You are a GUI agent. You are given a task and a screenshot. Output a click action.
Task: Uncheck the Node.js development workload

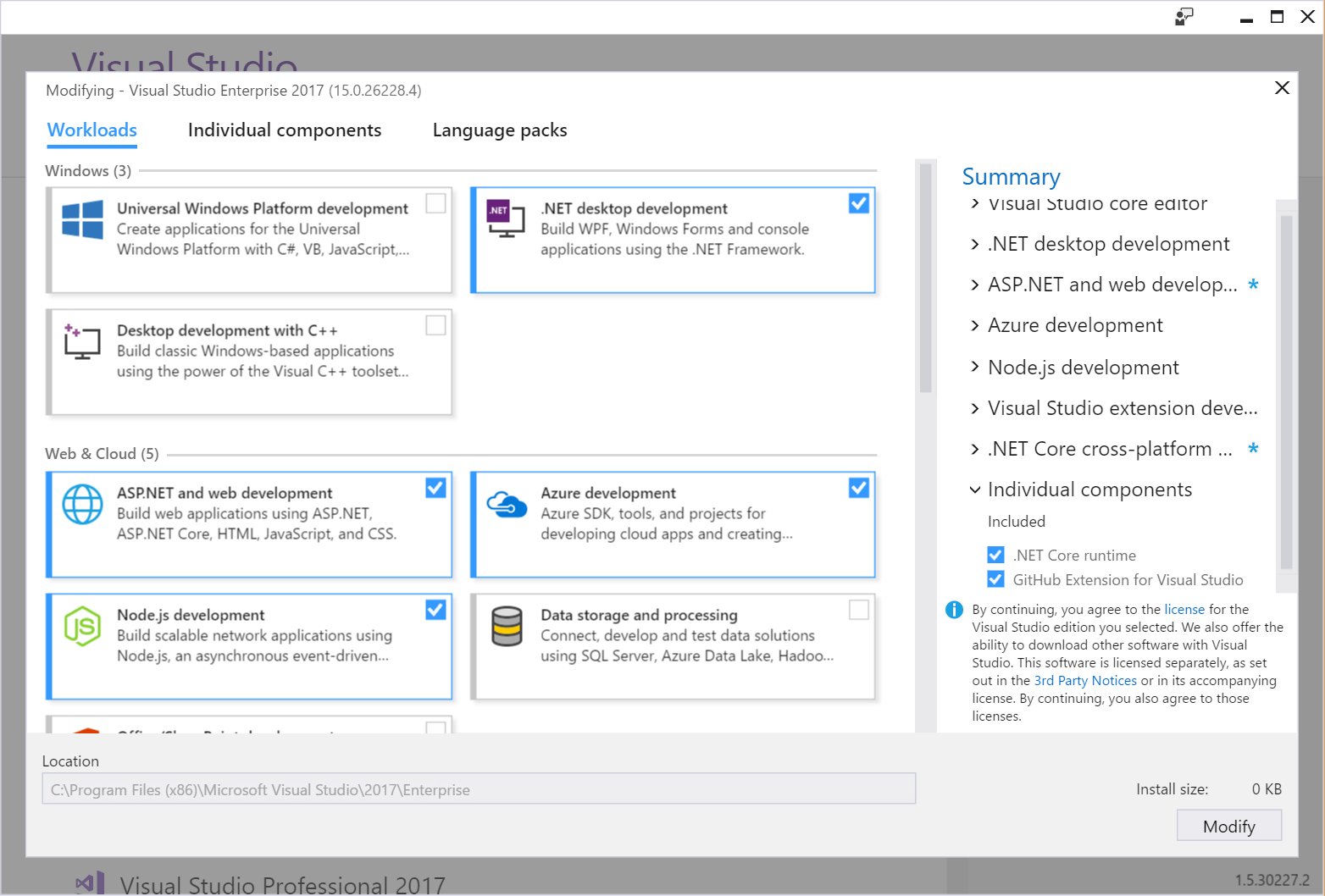(x=435, y=610)
